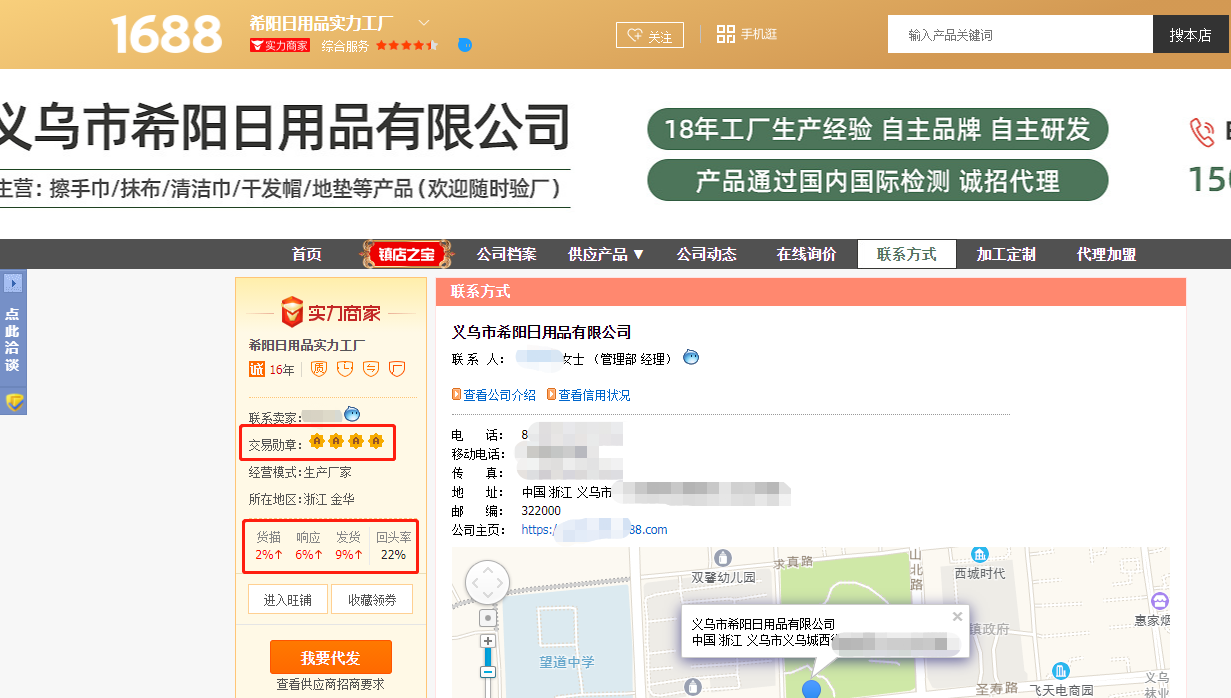1231x698 pixels.
Task: Click the 1688 logo
Action: pyautogui.click(x=166, y=34)
